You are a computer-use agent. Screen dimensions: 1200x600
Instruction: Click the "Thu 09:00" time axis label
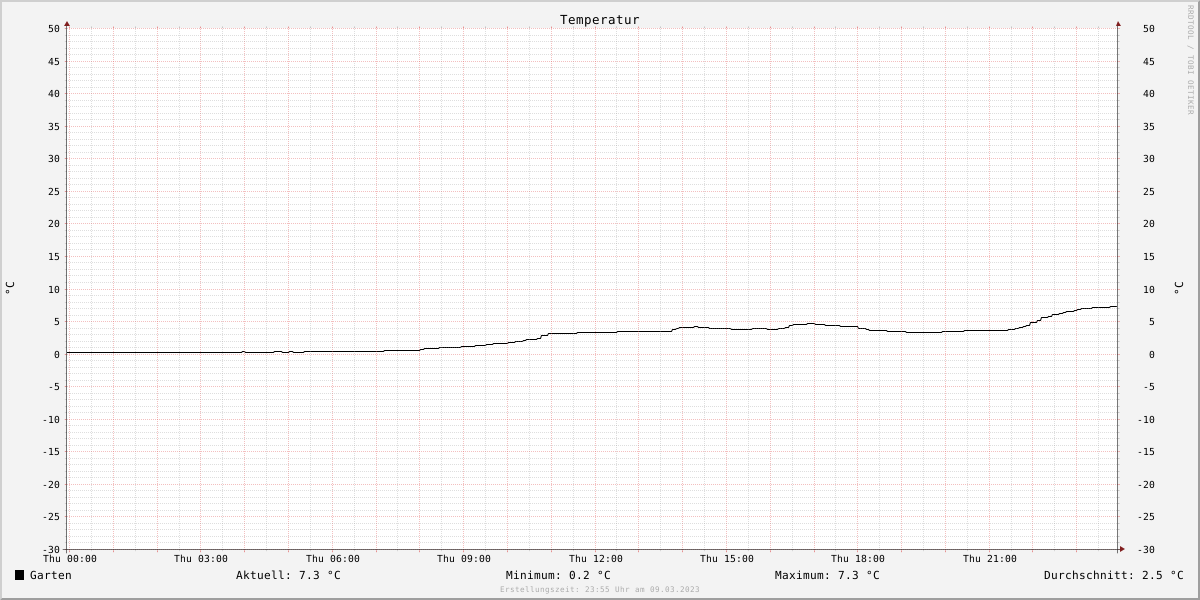click(x=464, y=559)
